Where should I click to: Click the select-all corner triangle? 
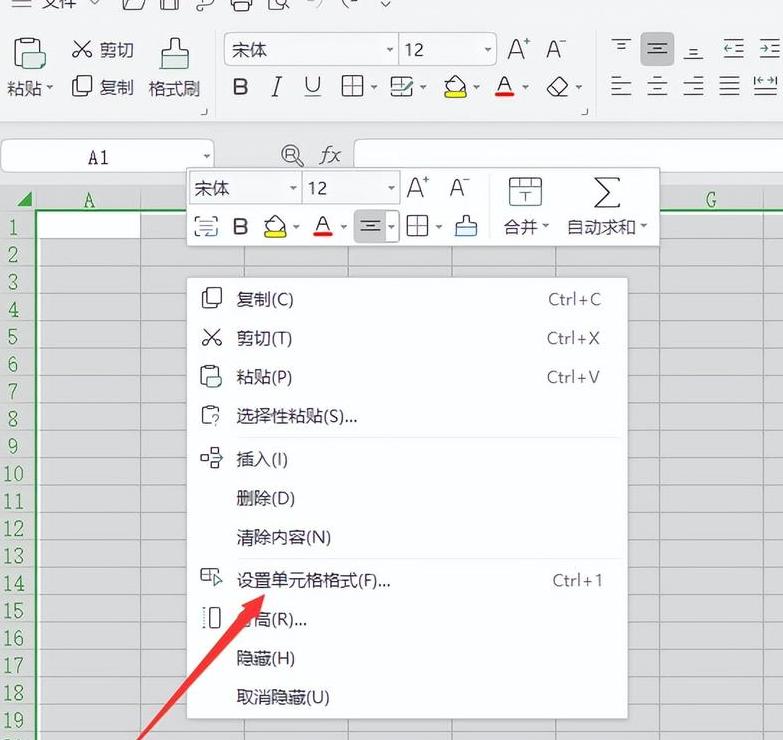23,199
